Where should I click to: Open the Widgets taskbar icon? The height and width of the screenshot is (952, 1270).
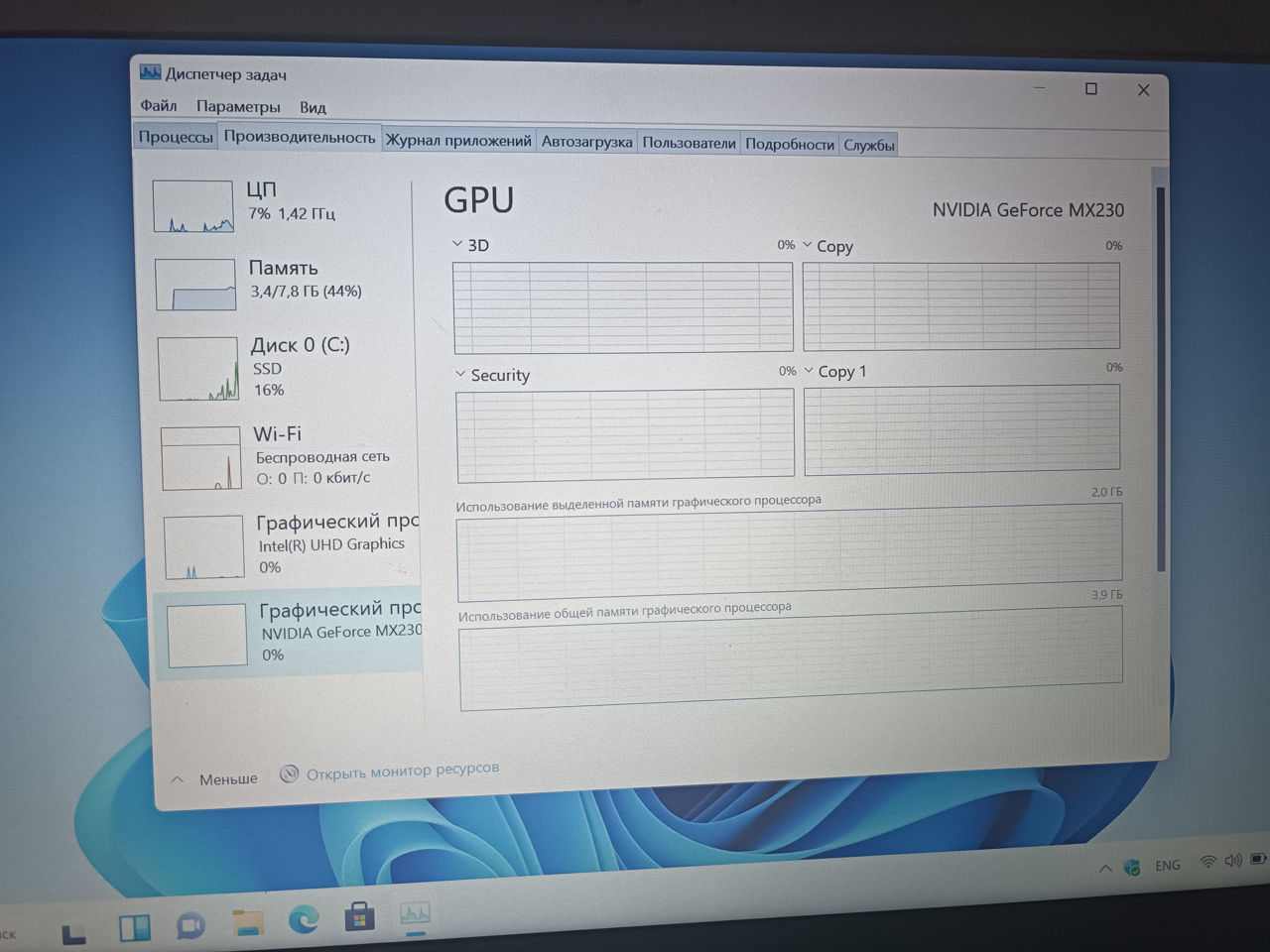coord(134,928)
